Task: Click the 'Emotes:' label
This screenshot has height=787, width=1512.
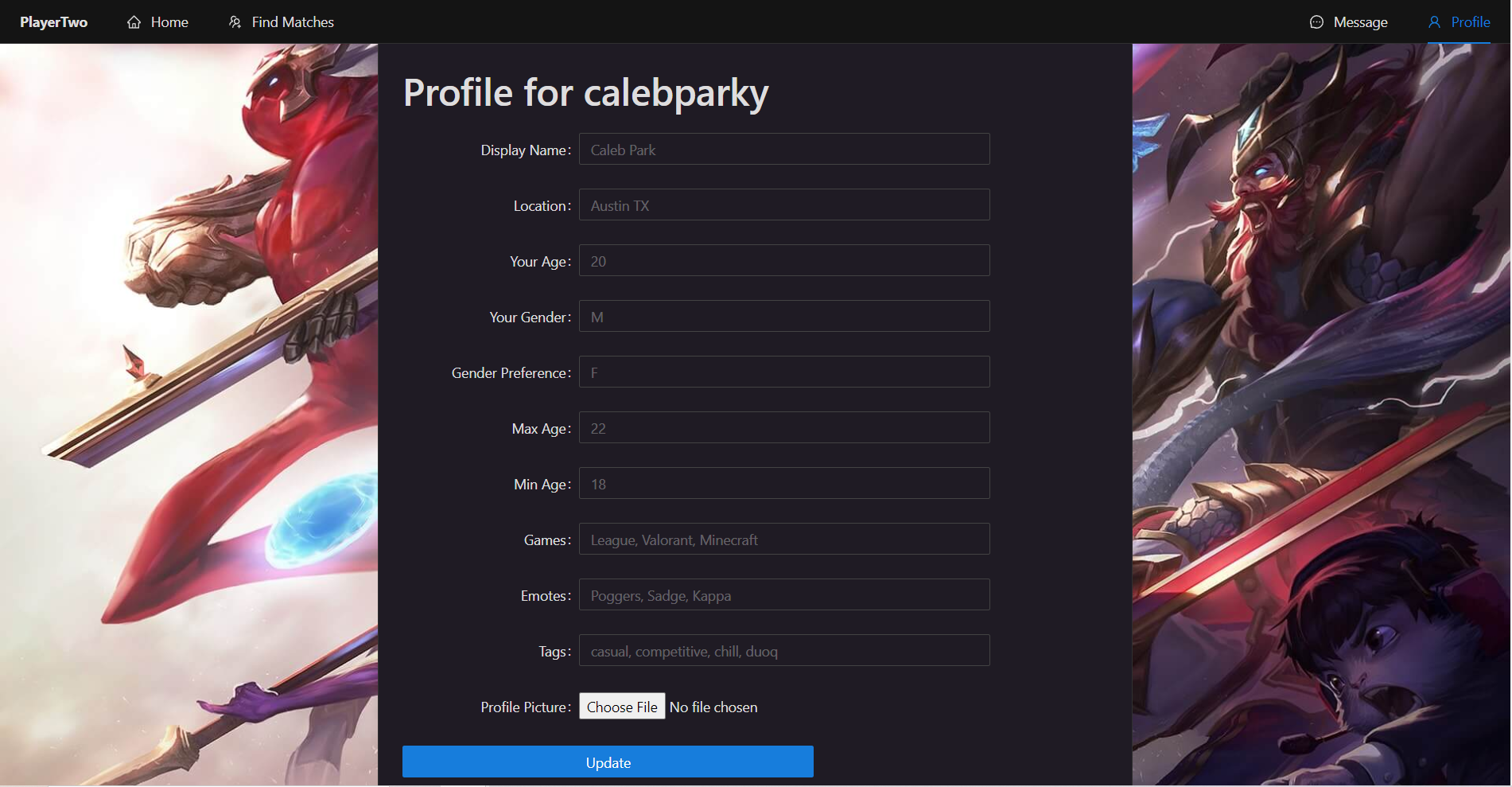Action: [x=546, y=596]
